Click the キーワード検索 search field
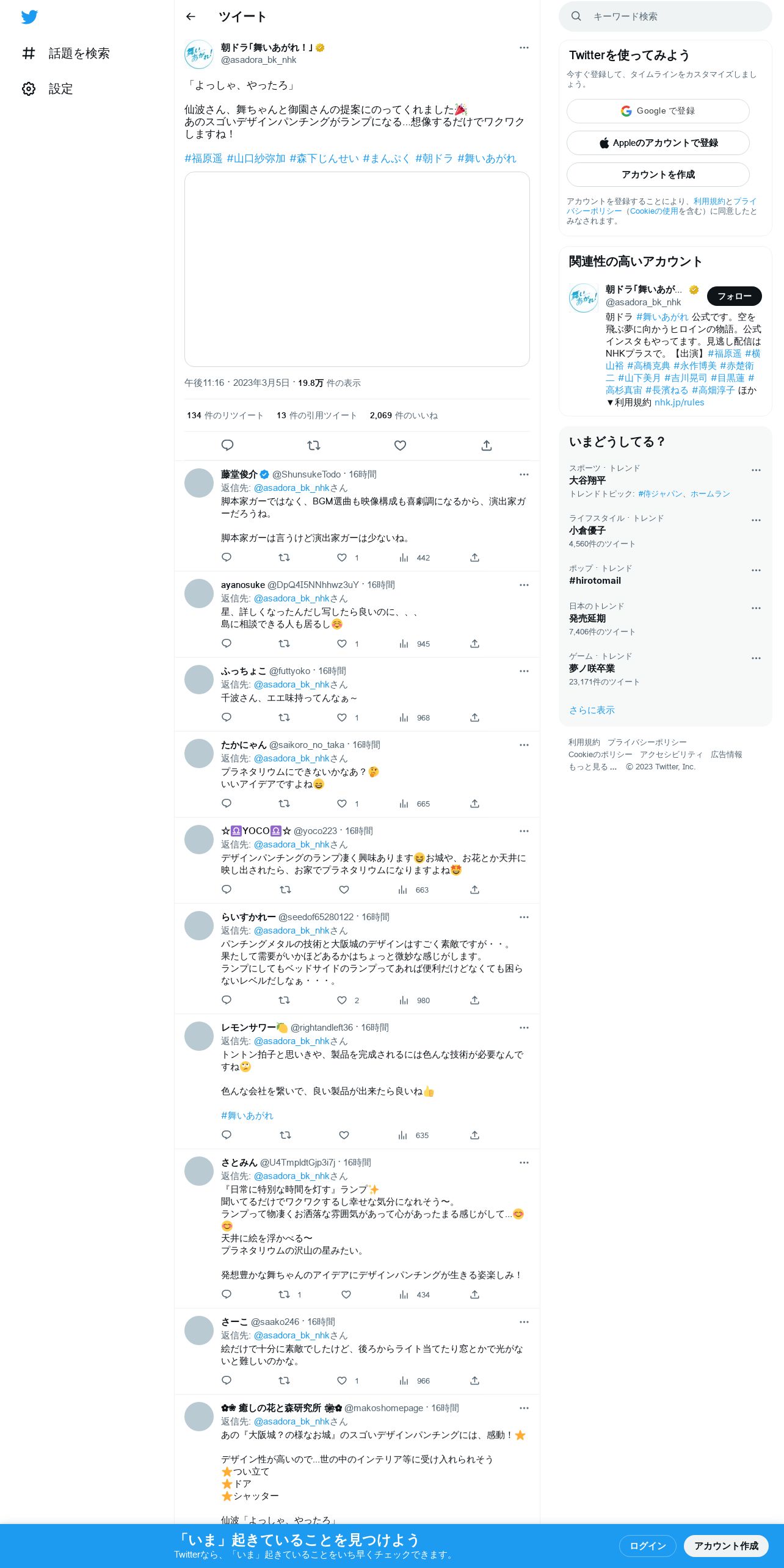The width and height of the screenshot is (784, 1568). (x=666, y=16)
